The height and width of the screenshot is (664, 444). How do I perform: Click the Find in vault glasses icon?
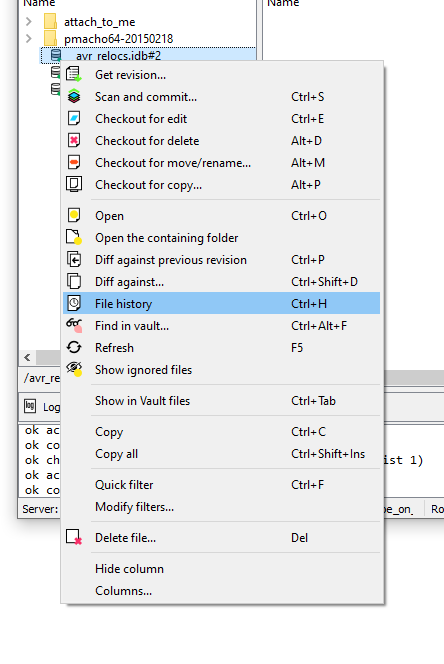tap(74, 326)
